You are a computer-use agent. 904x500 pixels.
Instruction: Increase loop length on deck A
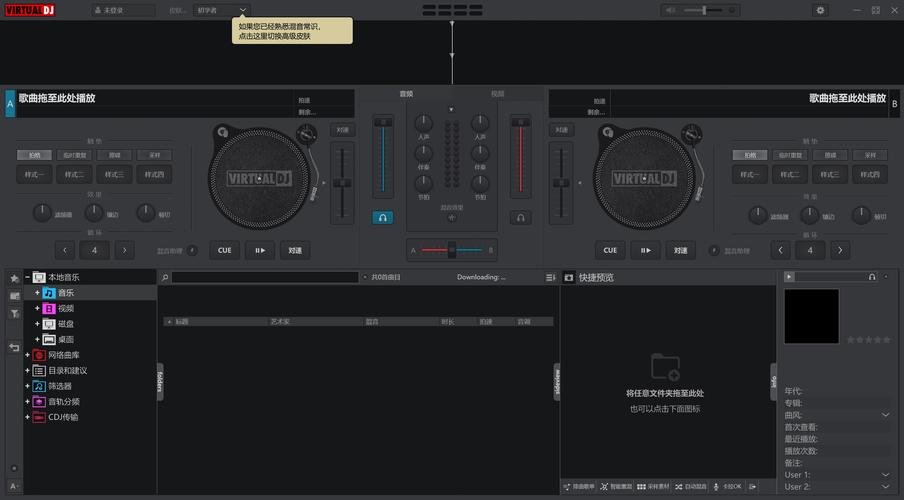coord(124,250)
